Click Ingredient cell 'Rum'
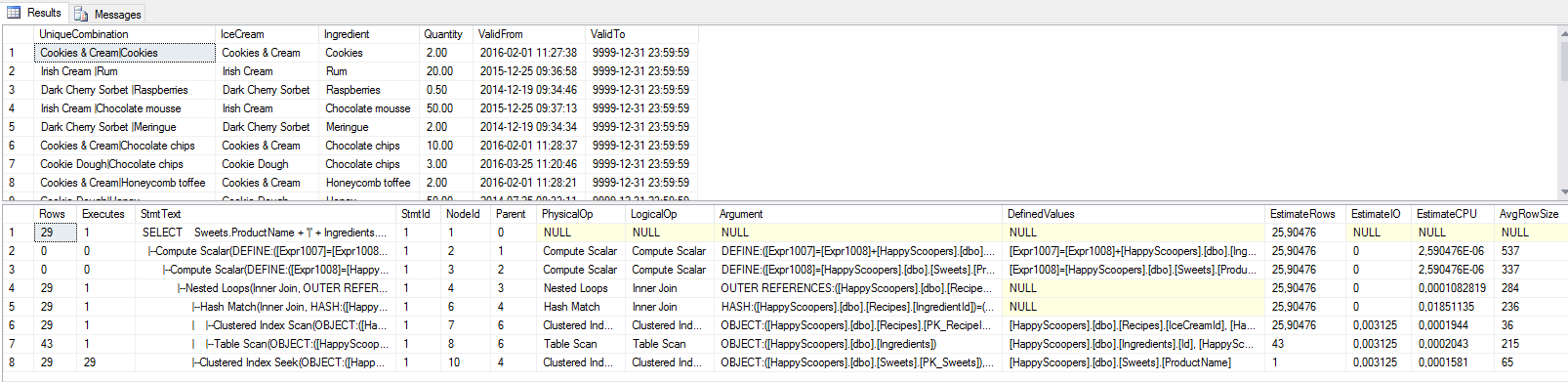This screenshot has height=382, width=1568. click(x=370, y=71)
